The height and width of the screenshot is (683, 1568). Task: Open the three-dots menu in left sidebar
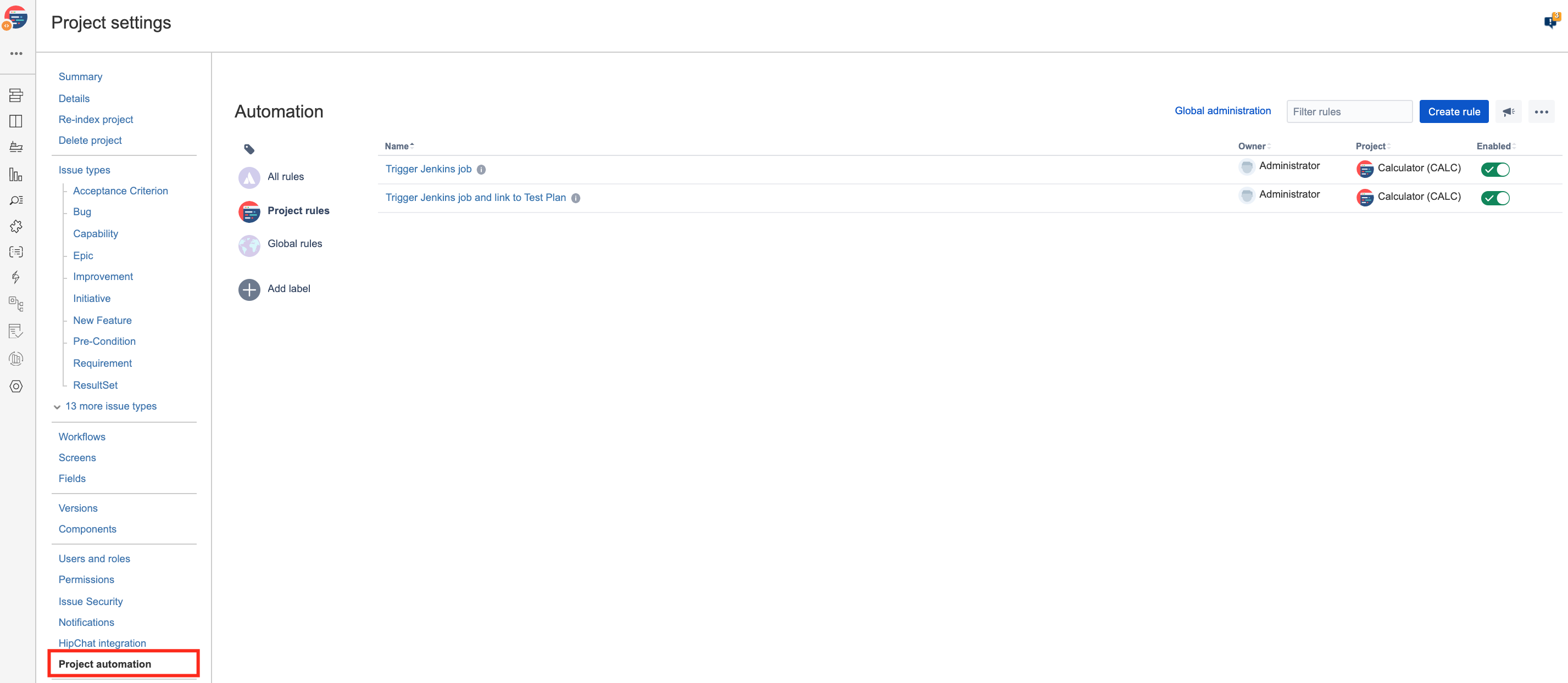(16, 53)
